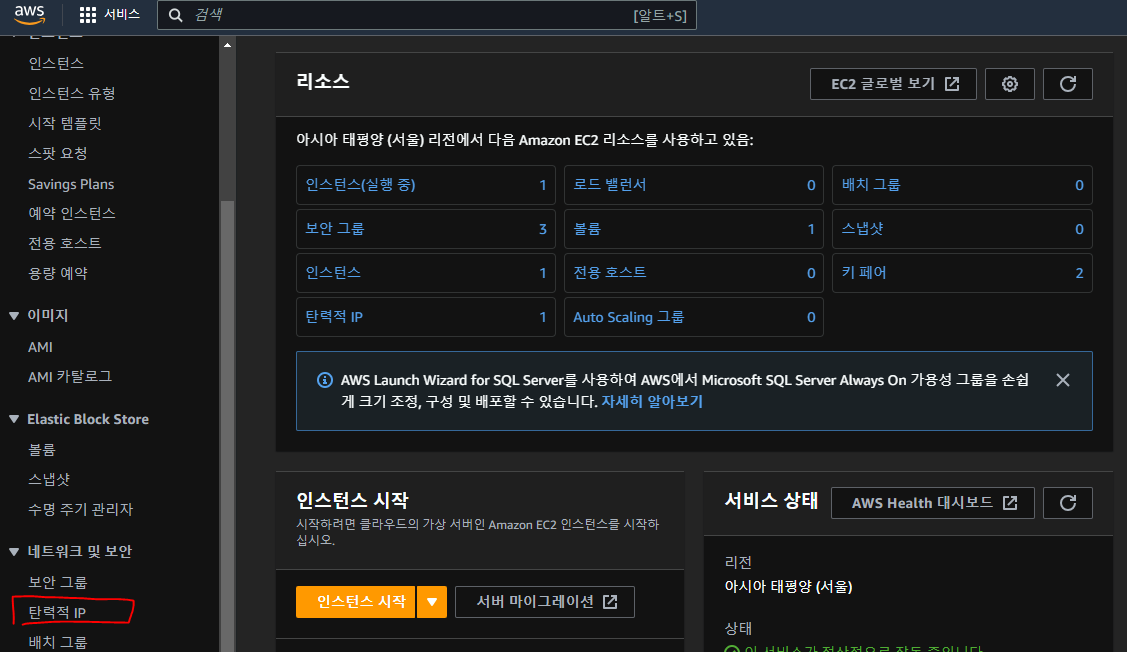
Task: Open the 배치 그룹 resource card
Action: point(962,185)
